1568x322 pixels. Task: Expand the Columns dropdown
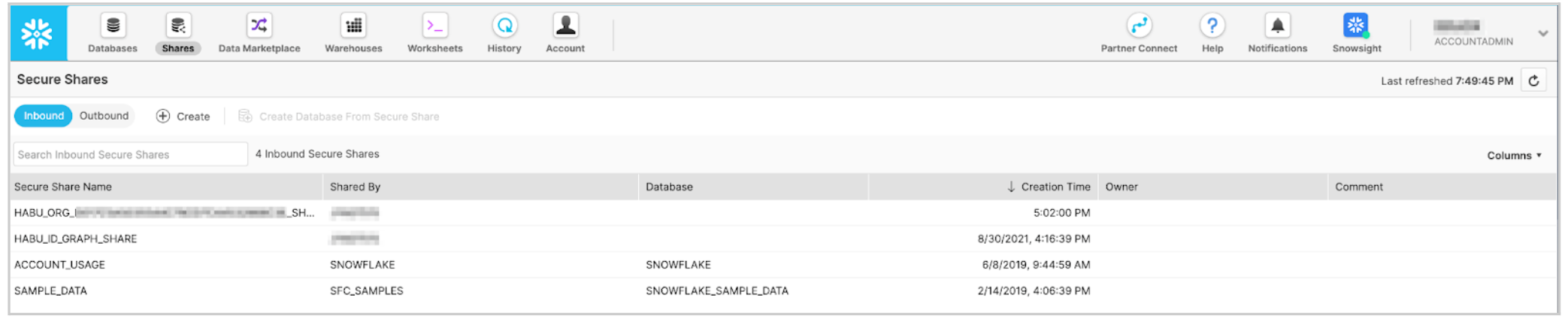[1514, 156]
